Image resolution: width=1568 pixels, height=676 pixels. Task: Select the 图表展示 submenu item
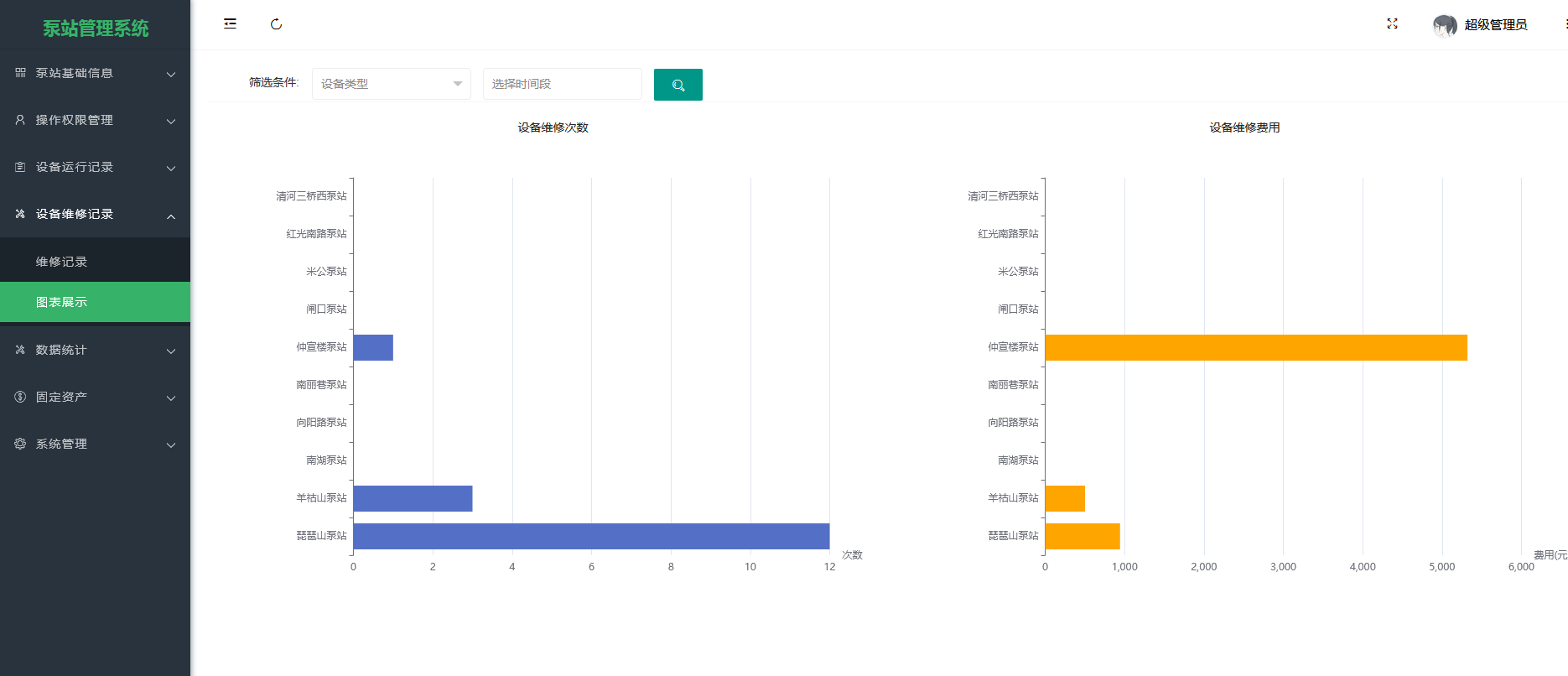(95, 302)
